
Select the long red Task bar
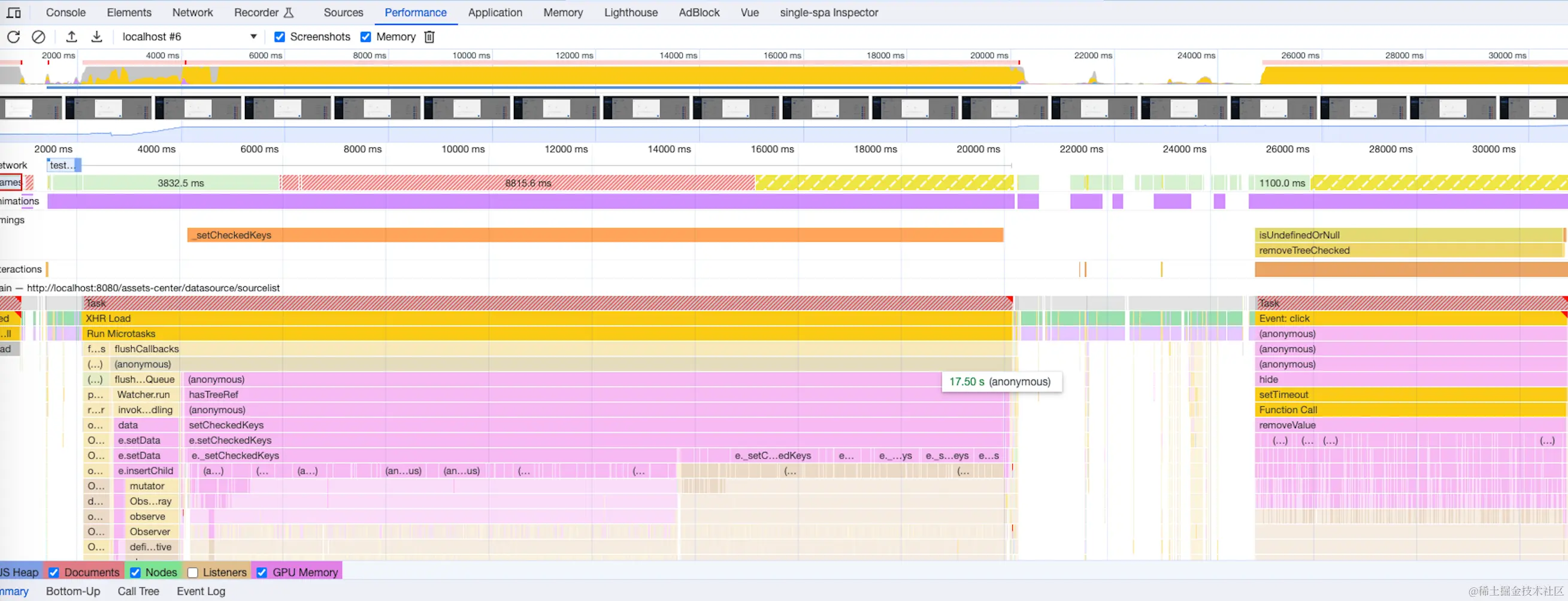[547, 303]
